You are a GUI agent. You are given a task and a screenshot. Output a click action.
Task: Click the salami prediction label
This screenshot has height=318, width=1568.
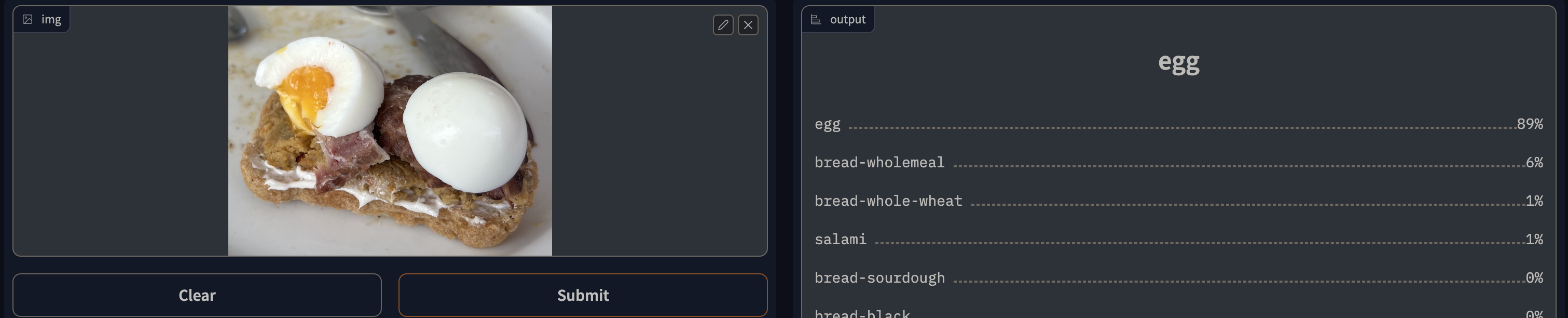tap(840, 240)
